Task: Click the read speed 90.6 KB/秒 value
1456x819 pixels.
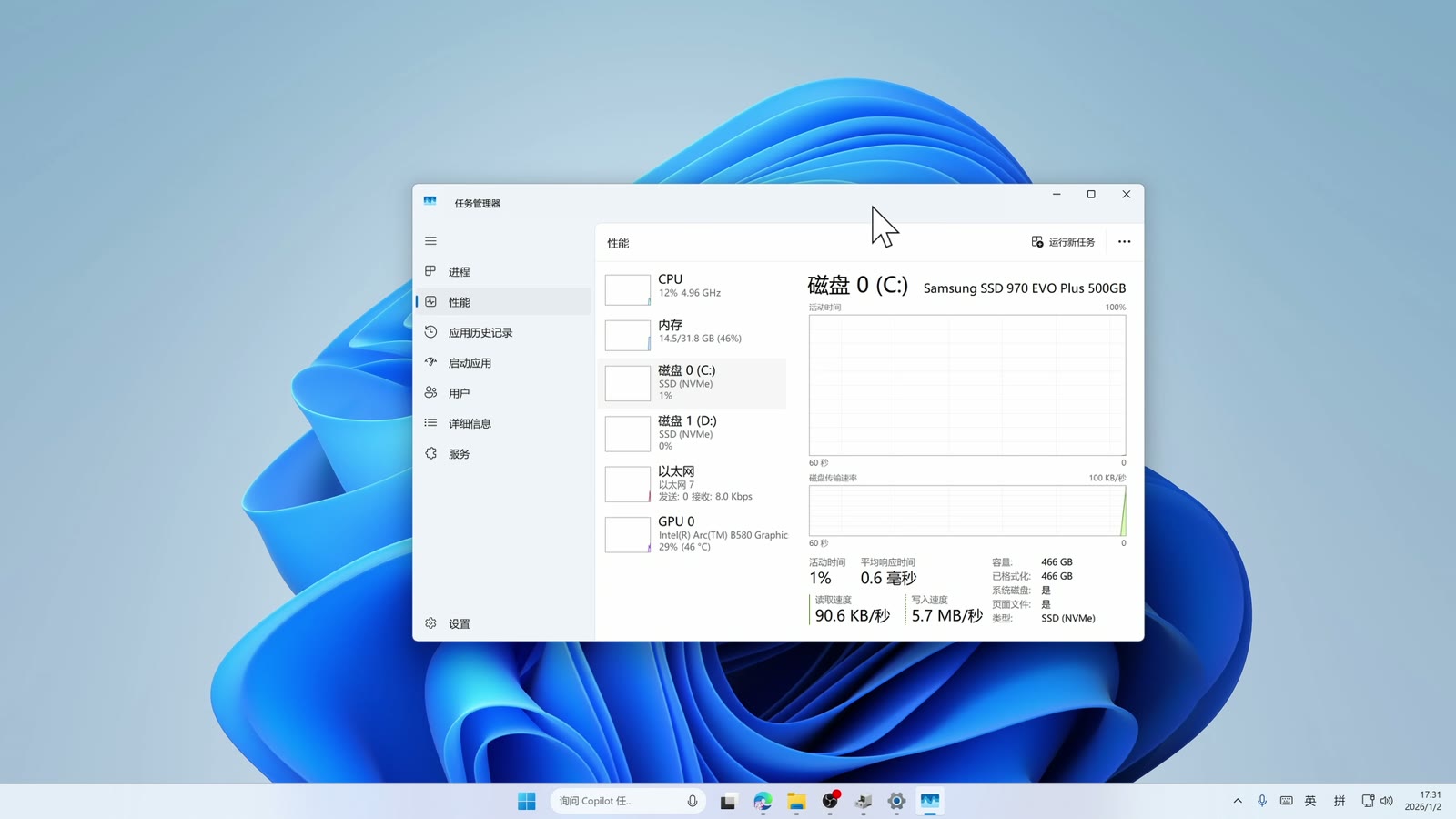Action: coord(852,616)
